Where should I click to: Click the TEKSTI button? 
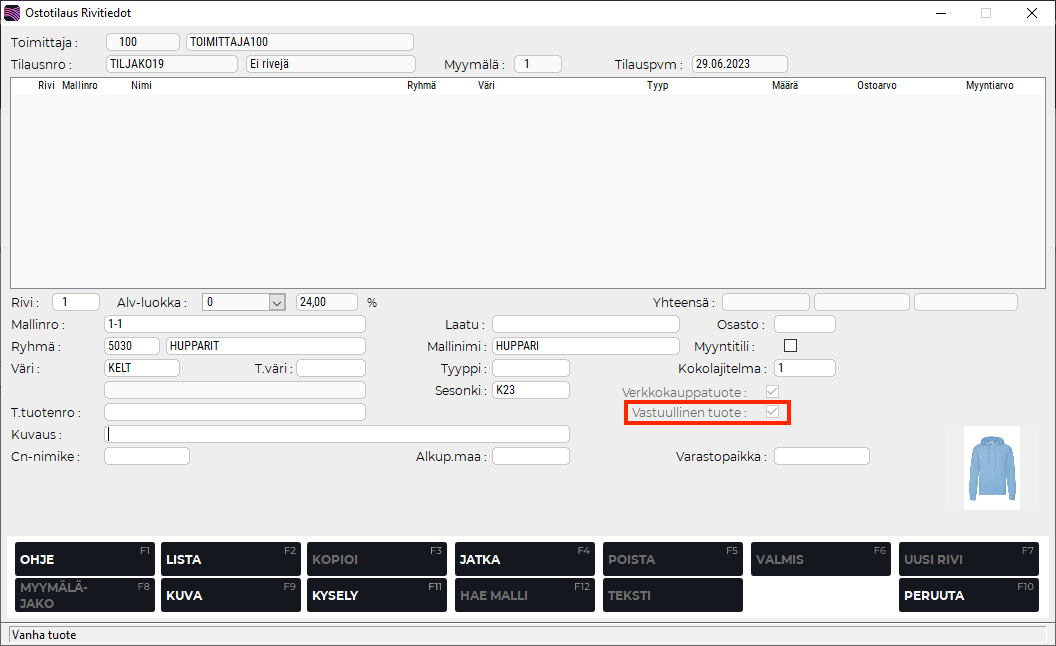point(672,595)
